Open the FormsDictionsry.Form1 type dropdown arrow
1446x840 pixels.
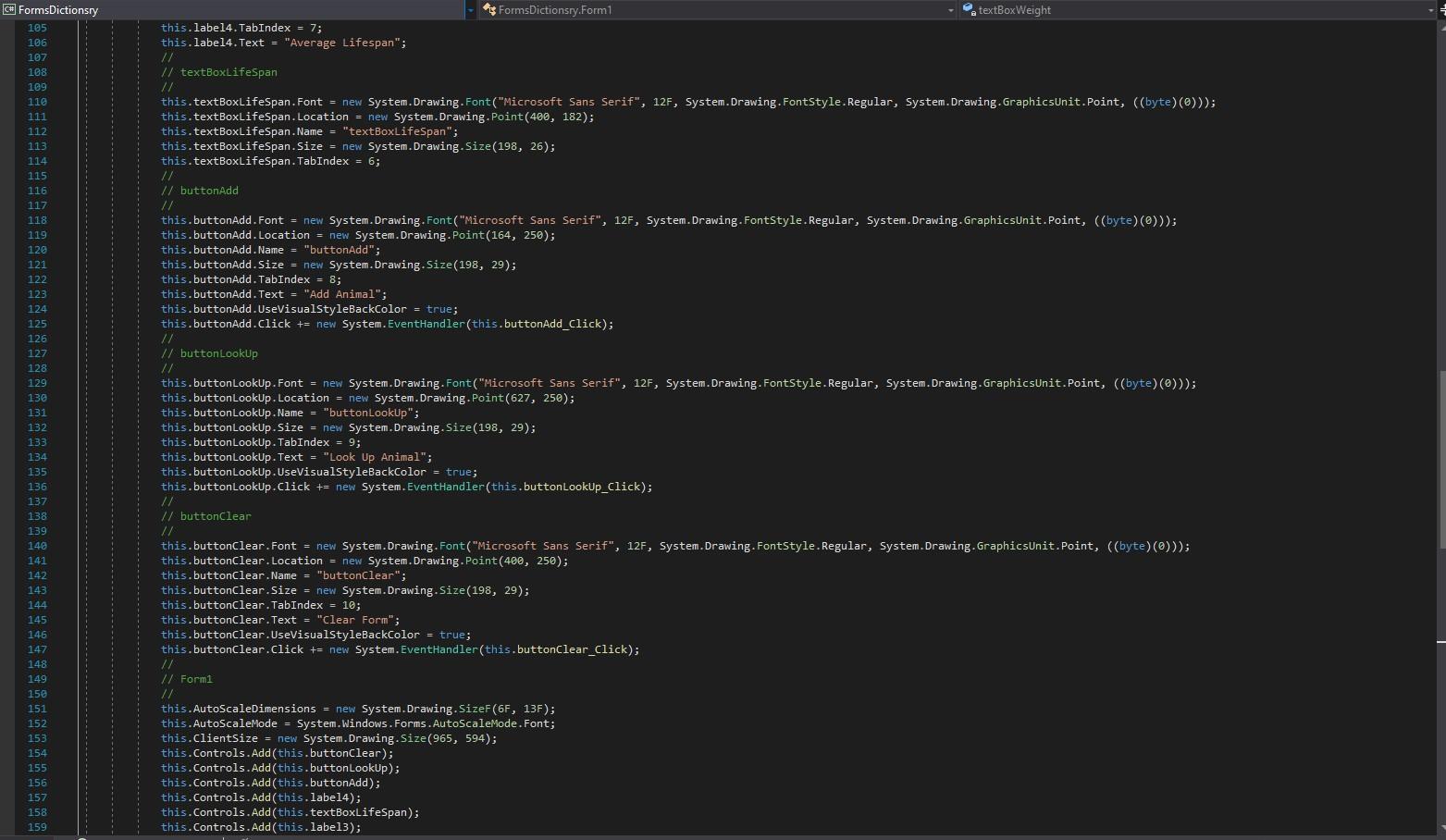click(x=950, y=10)
